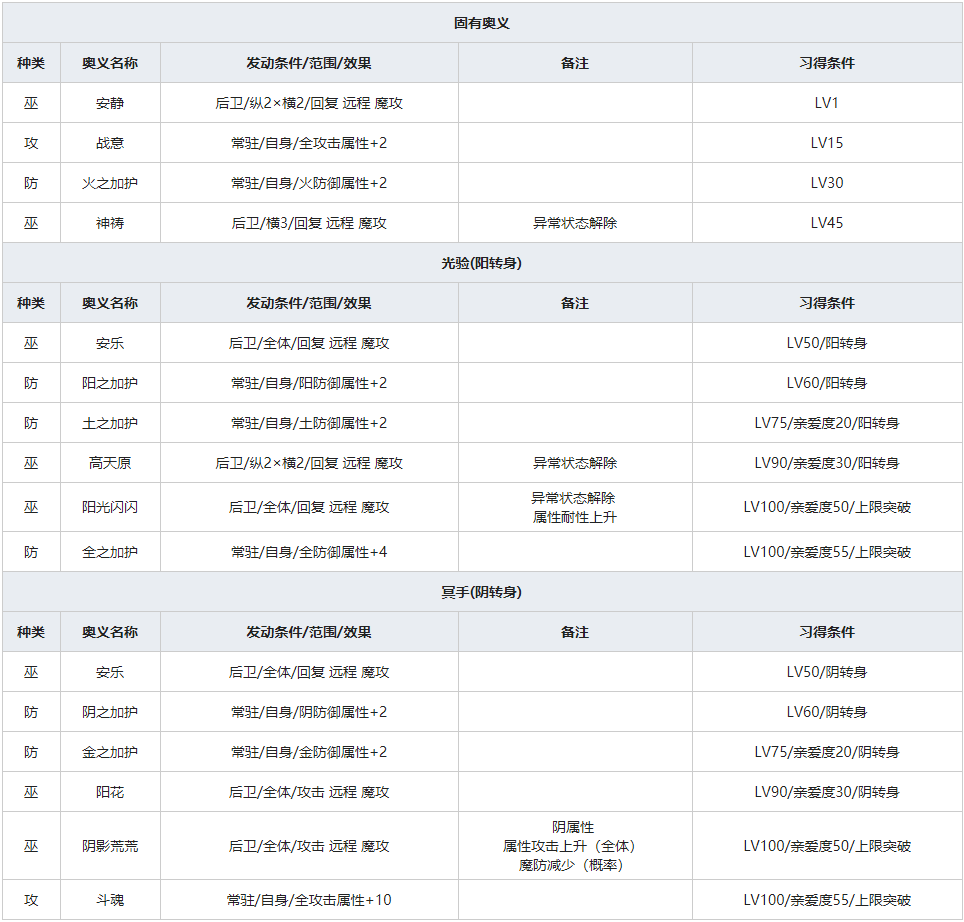Image resolution: width=964 pixels, height=922 pixels.
Task: Select the requirement "LV75/亲爱度20/阳转身"
Action: click(x=827, y=423)
